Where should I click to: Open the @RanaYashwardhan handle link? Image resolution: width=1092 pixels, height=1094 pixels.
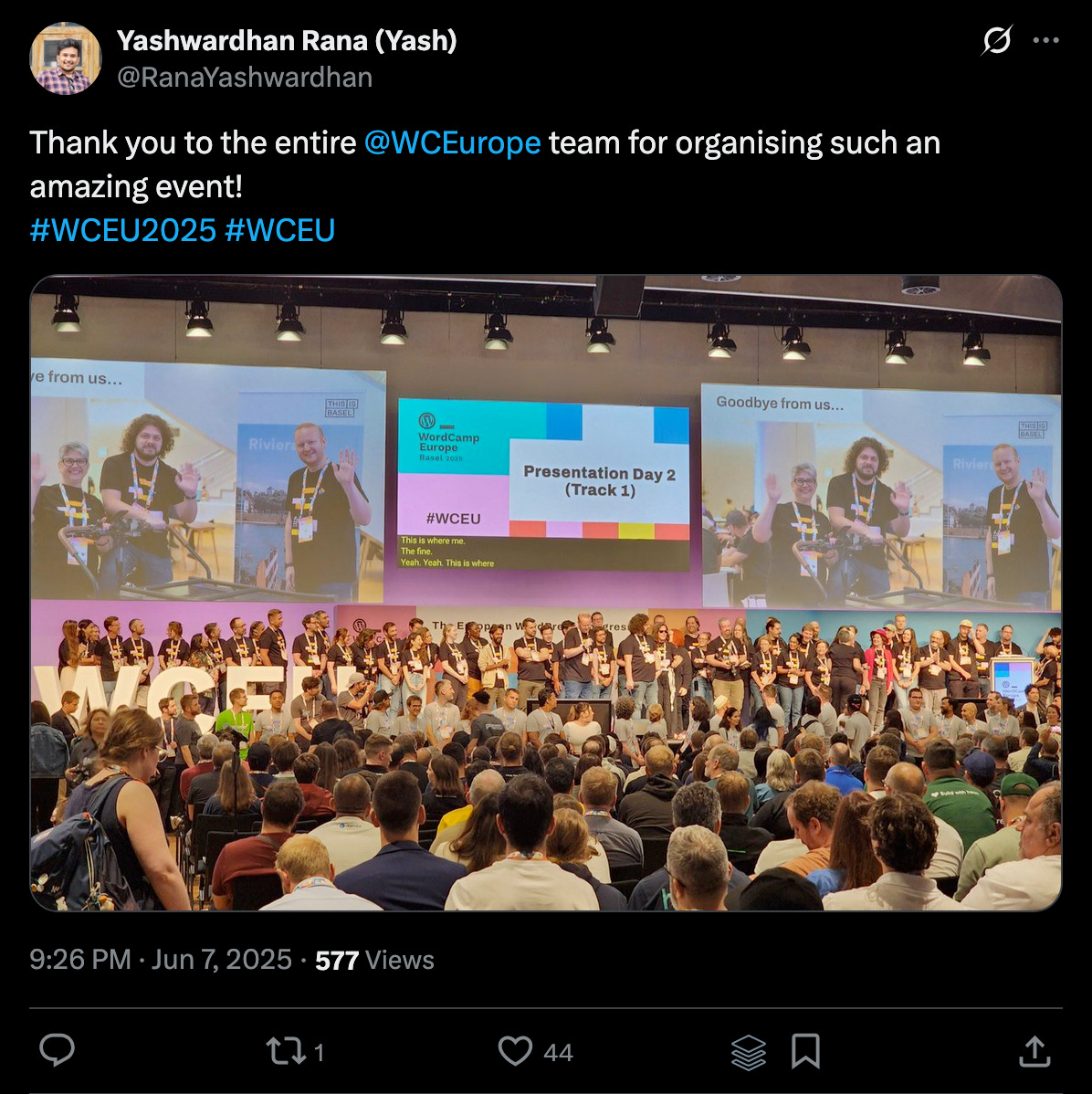245,78
